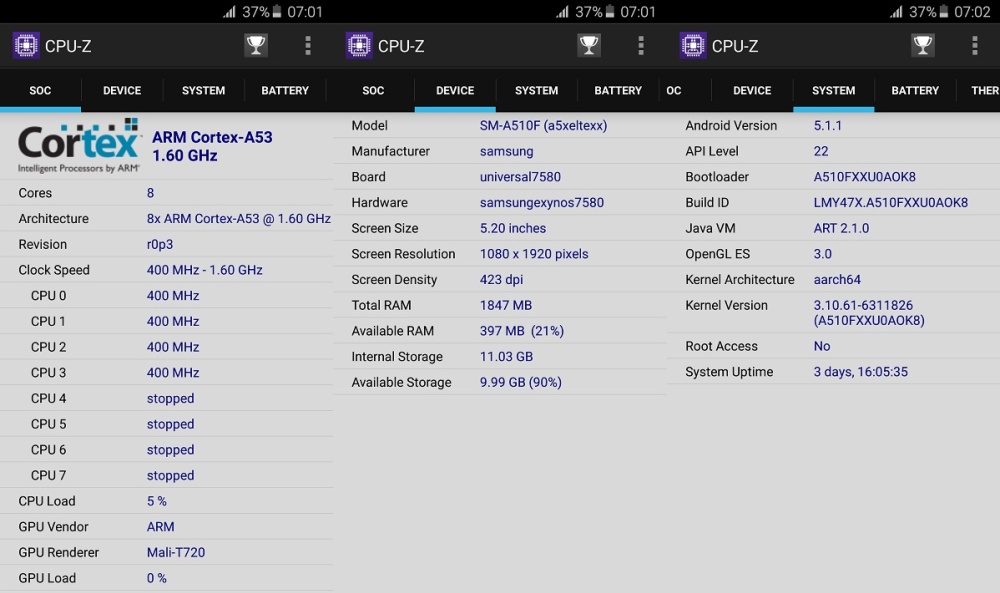This screenshot has height=593, width=1000.
Task: Select DEVICE tab in middle panel
Action: pyautogui.click(x=455, y=91)
